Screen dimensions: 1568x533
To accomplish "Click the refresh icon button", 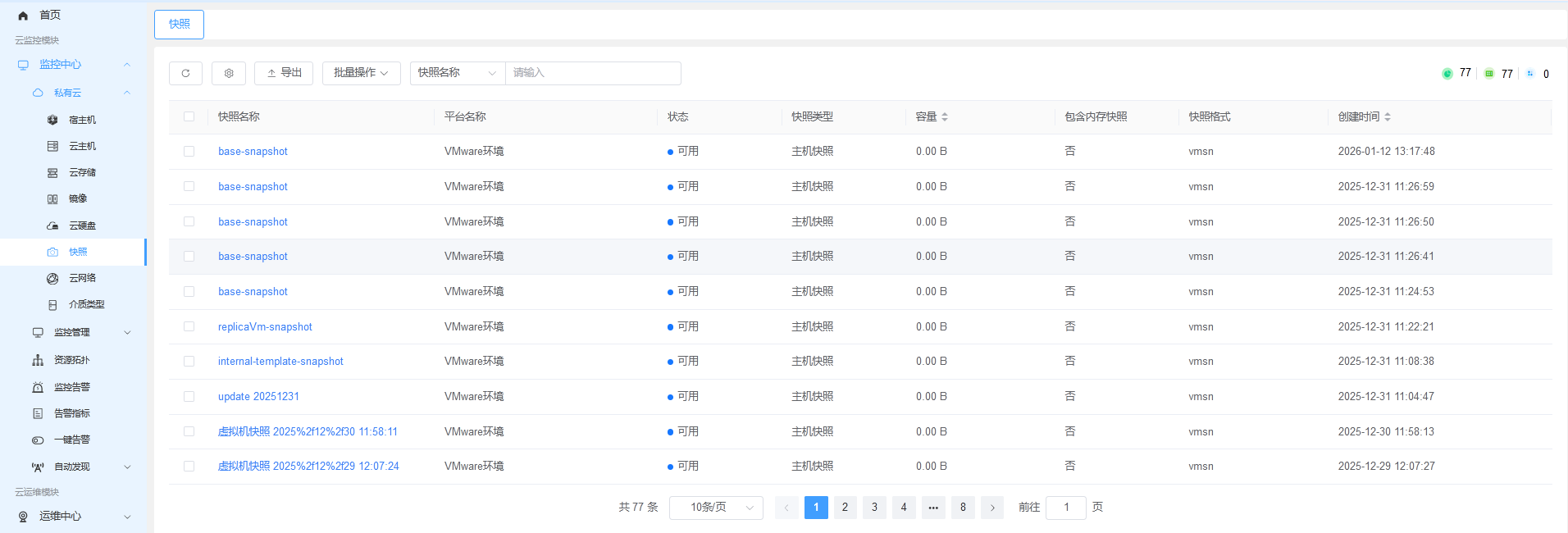I will pos(185,73).
